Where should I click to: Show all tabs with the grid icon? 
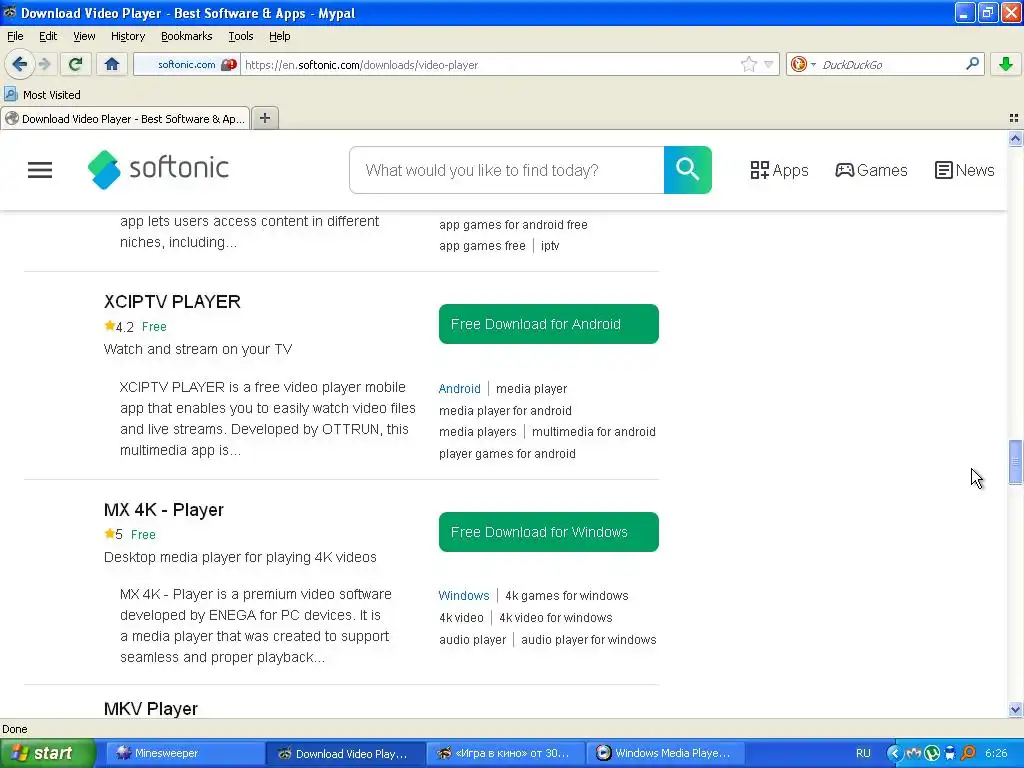pos(1014,118)
